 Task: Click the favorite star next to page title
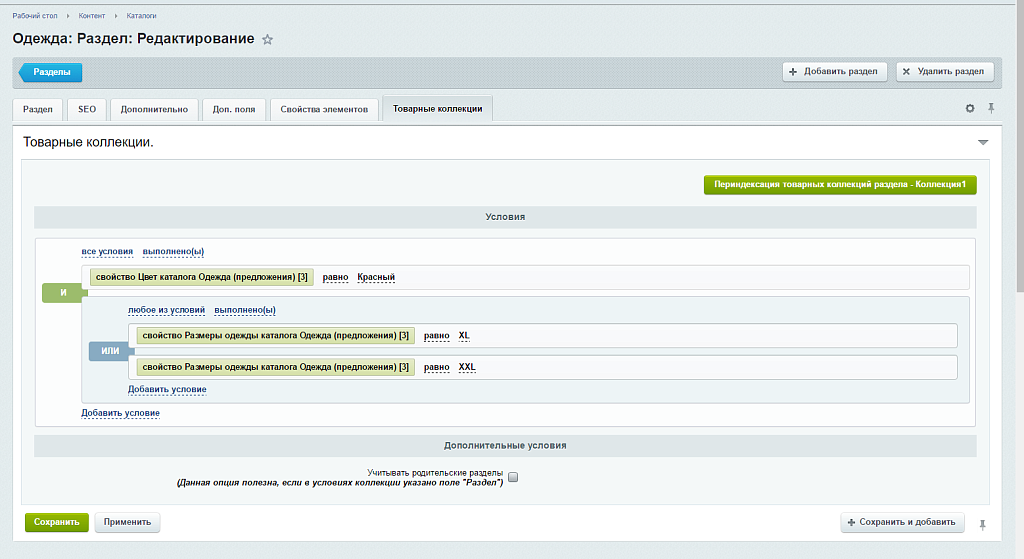(x=267, y=40)
